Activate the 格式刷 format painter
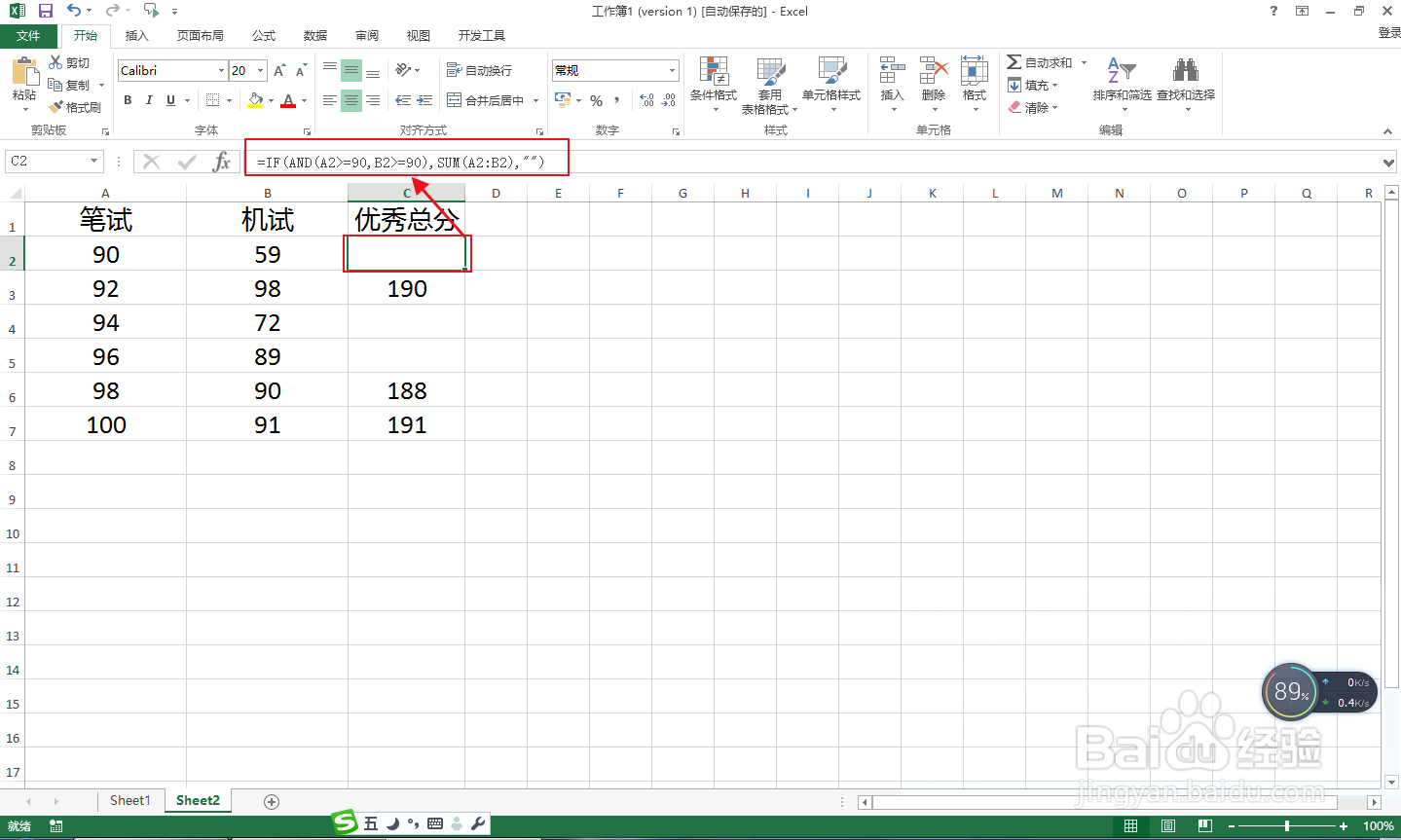Screen dimensions: 1401x840 [75, 107]
